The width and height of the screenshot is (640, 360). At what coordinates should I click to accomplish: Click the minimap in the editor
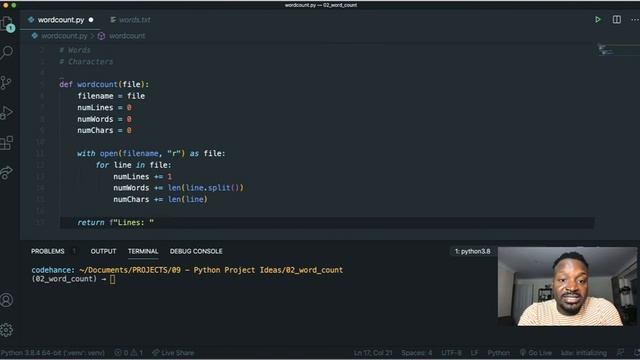coord(616,50)
